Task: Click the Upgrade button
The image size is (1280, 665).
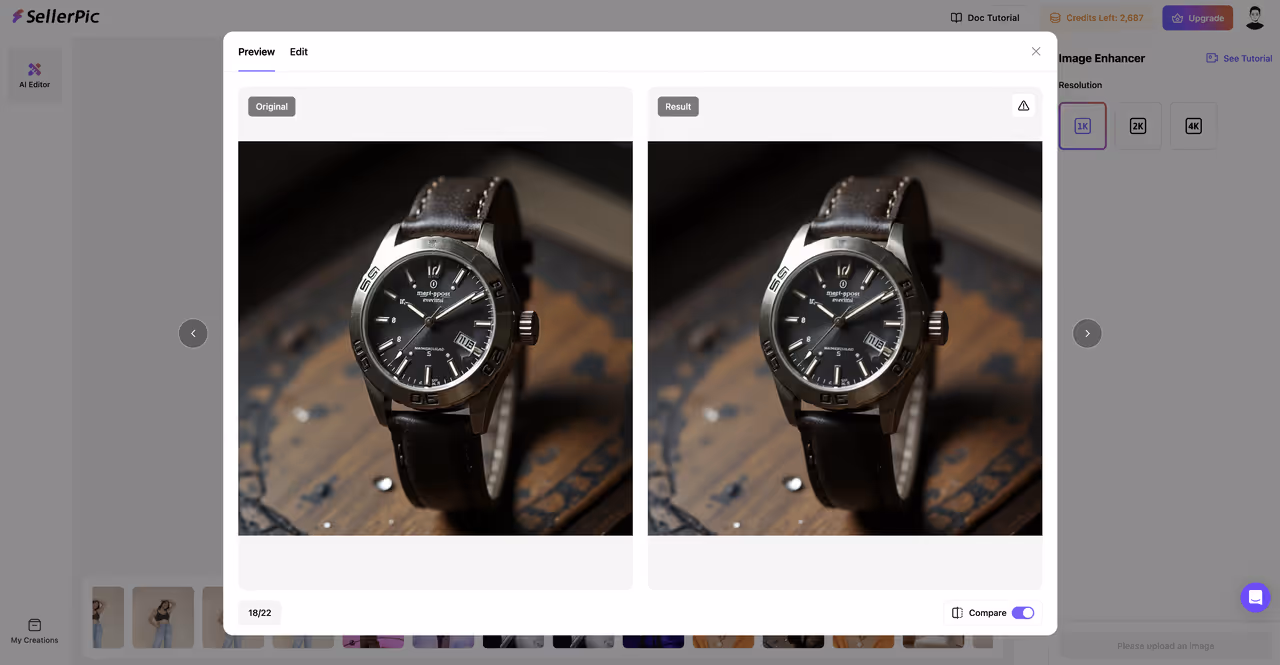Action: [1197, 17]
